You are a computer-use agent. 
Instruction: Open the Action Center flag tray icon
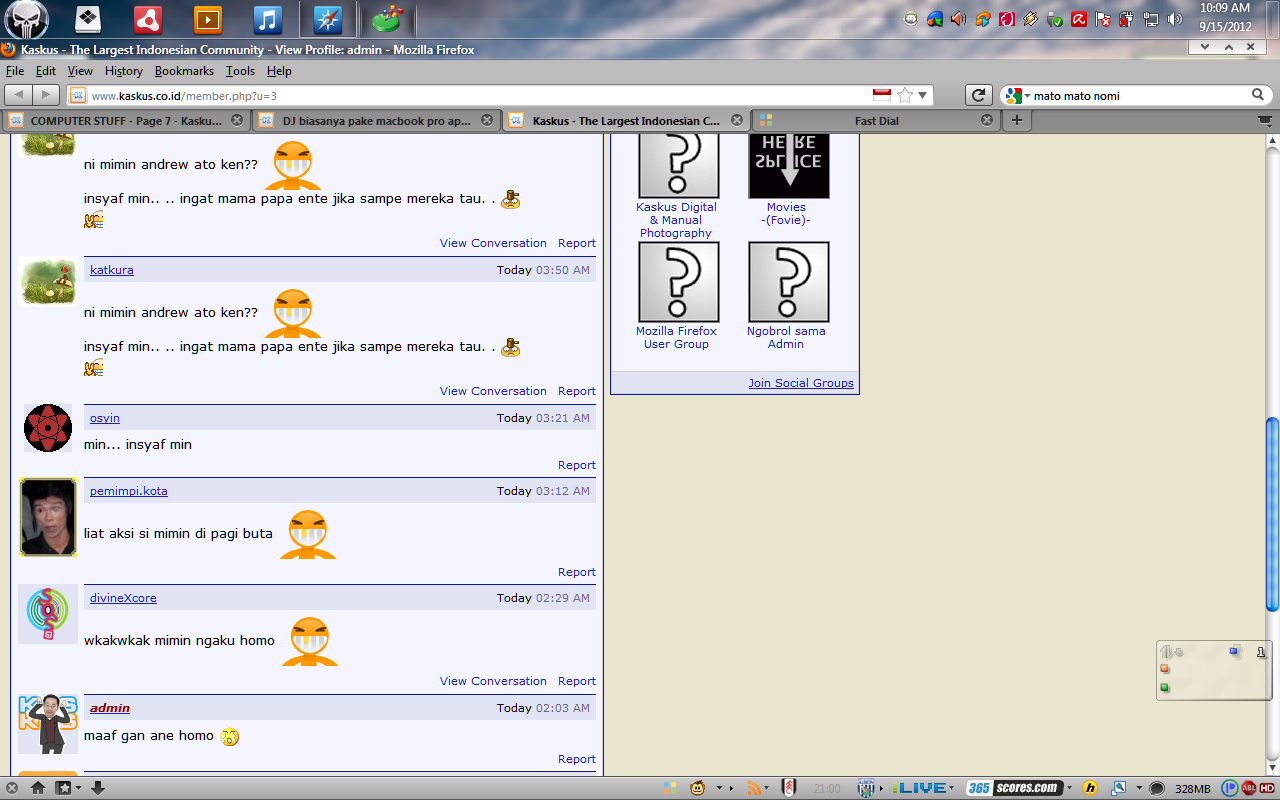[1103, 18]
